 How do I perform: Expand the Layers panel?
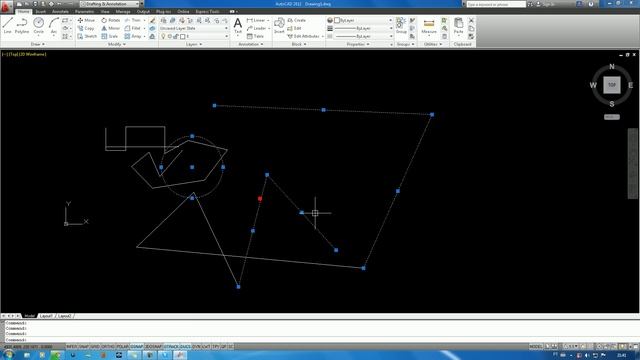(x=194, y=44)
